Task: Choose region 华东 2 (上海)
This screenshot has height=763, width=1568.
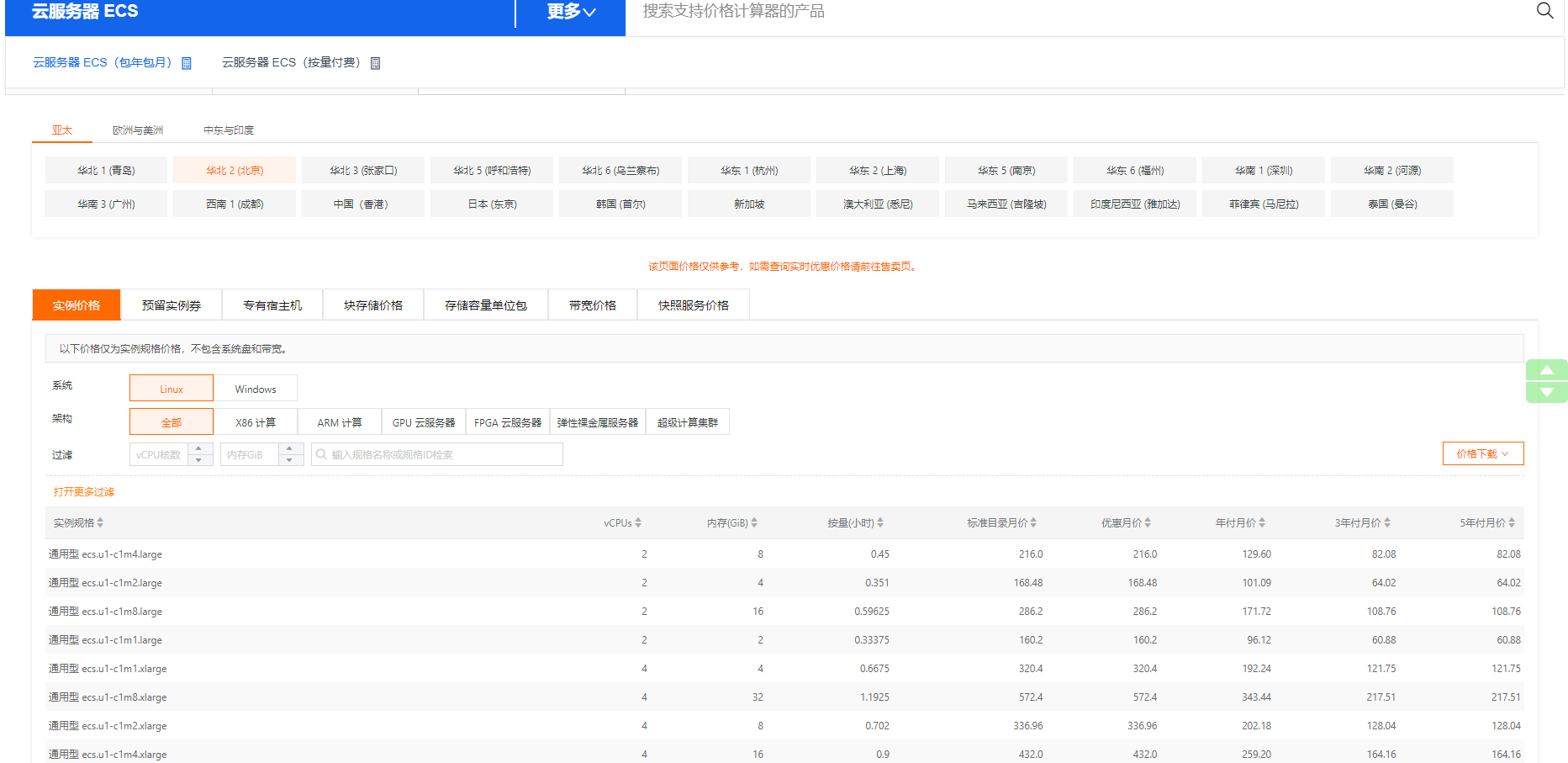Action: pyautogui.click(x=878, y=170)
